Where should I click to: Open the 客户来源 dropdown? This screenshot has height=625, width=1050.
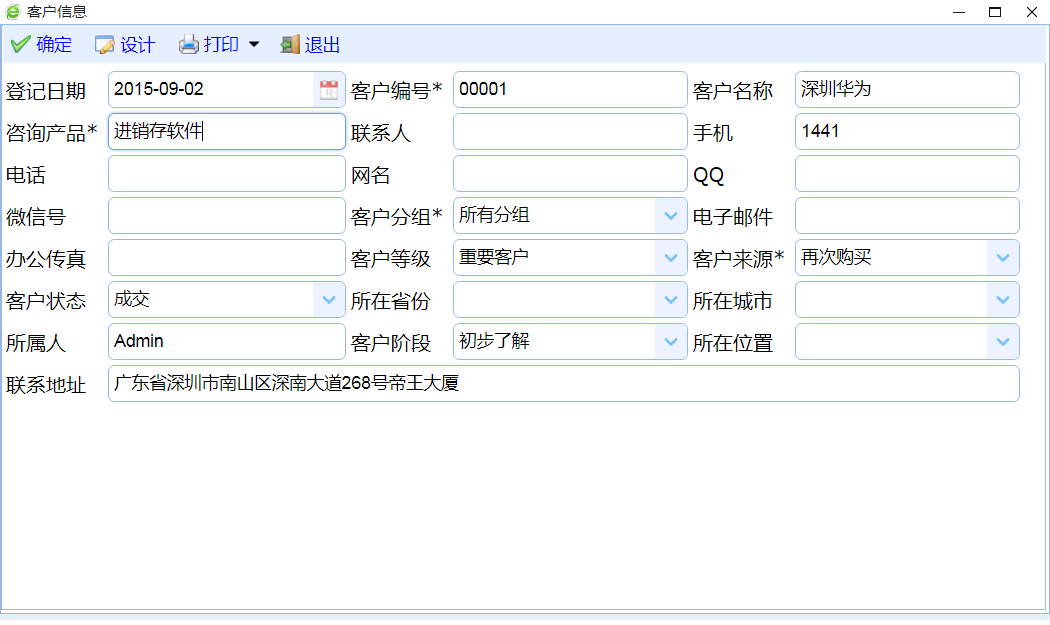[1003, 258]
